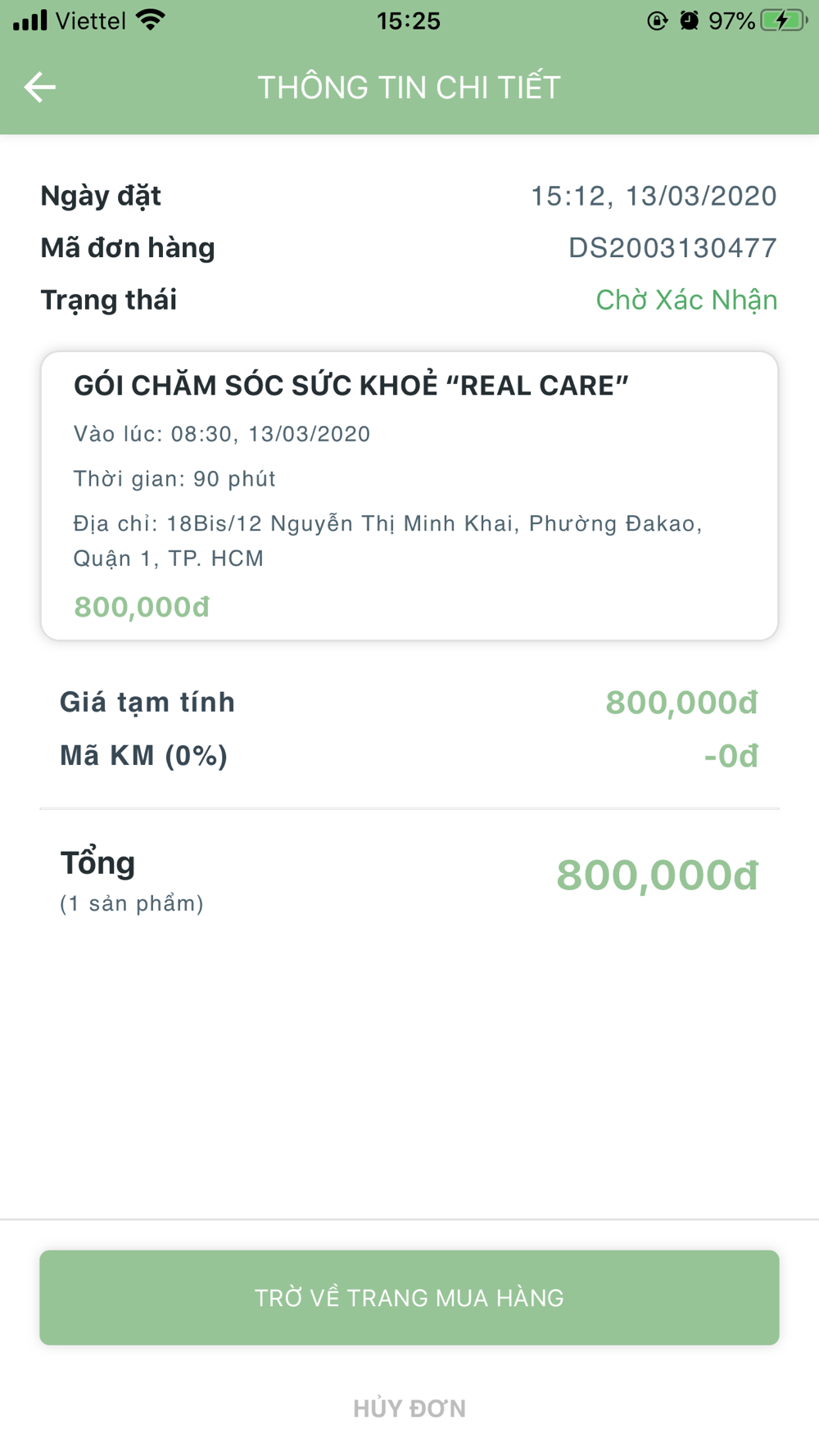Tap the Wi-Fi status icon
This screenshot has width=819, height=1456.
(x=152, y=20)
